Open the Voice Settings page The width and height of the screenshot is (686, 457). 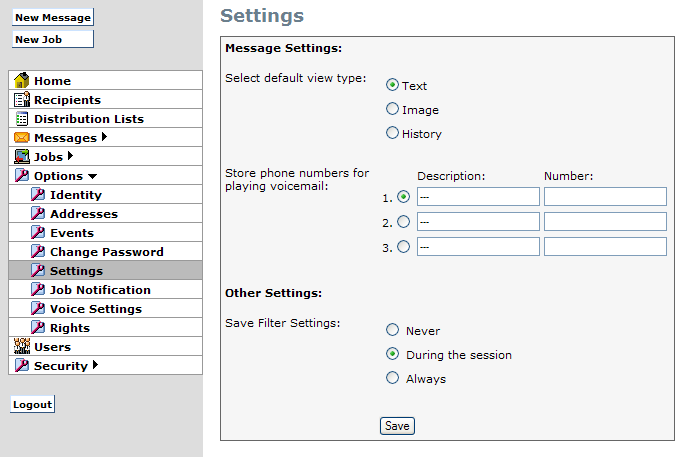95,309
